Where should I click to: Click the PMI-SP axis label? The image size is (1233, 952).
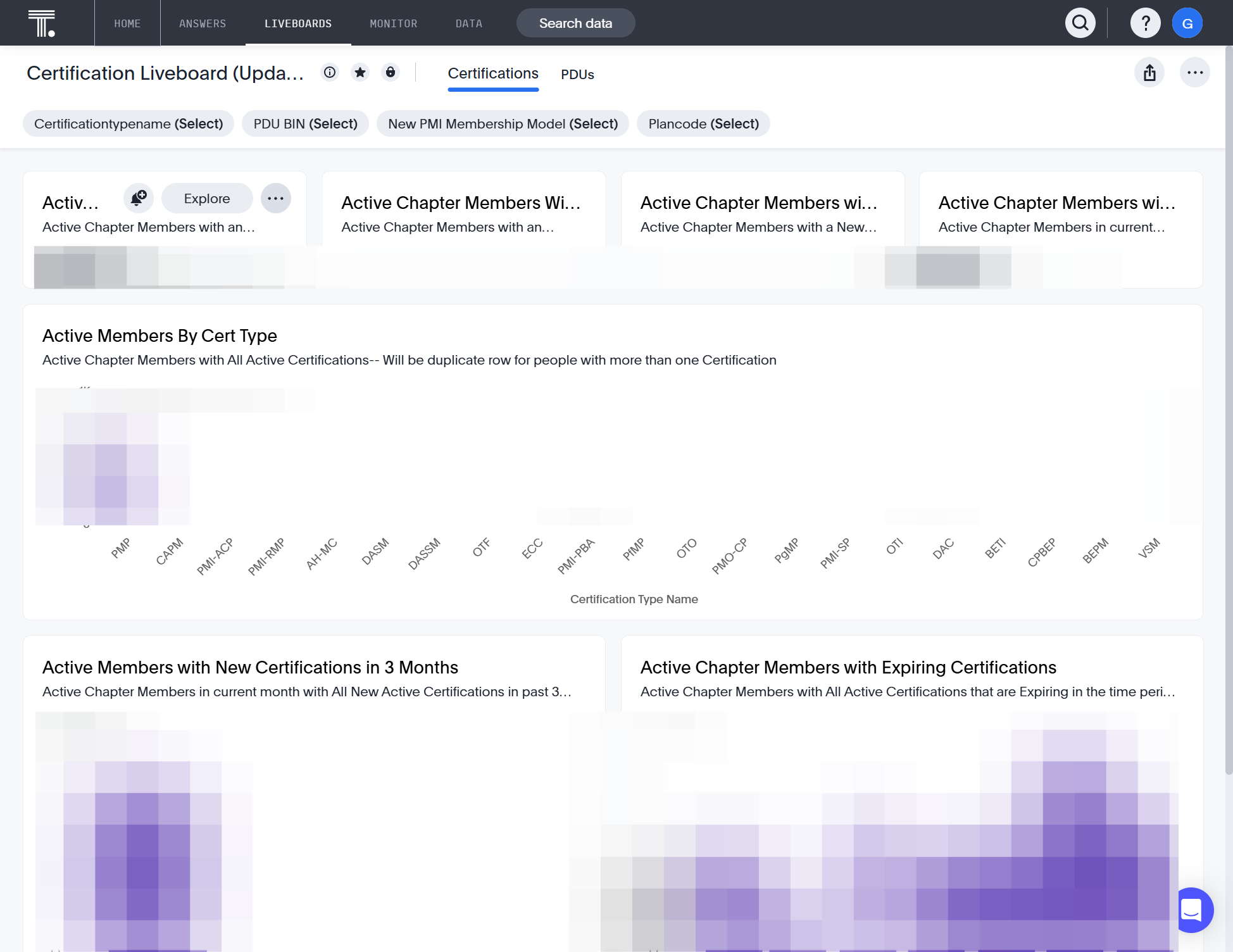[836, 554]
